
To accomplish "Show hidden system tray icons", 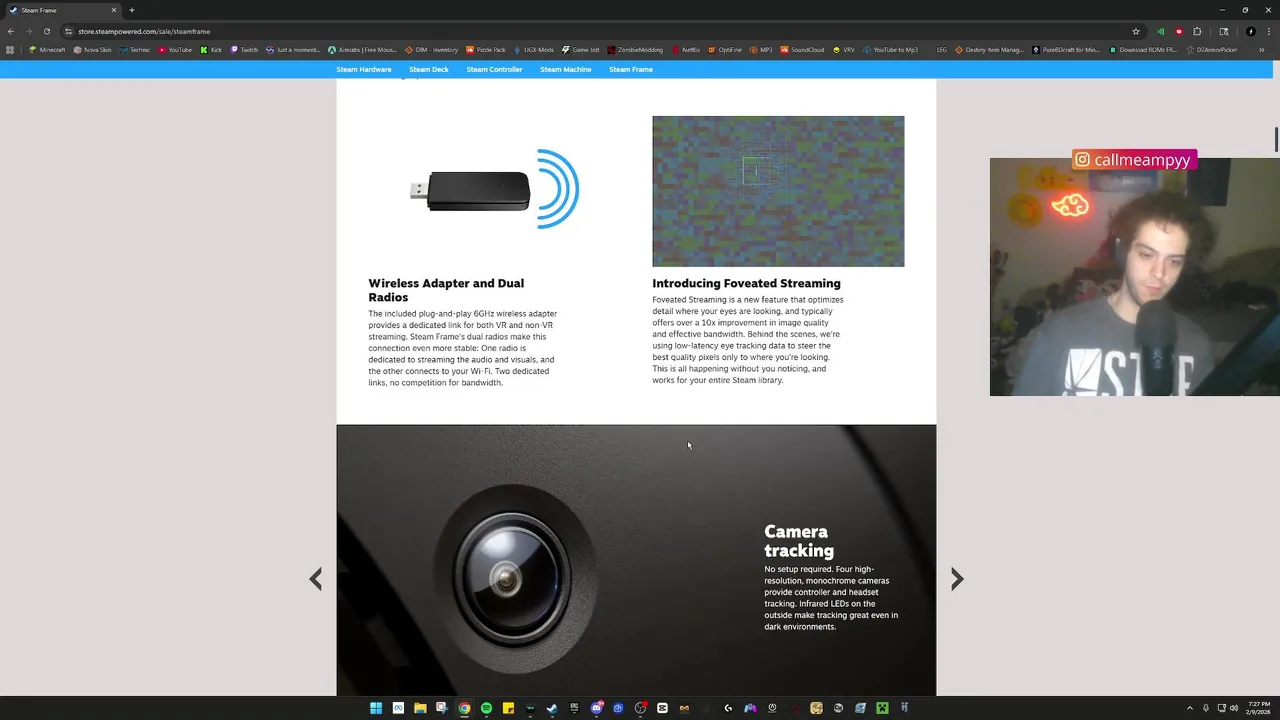I will coord(1189,708).
